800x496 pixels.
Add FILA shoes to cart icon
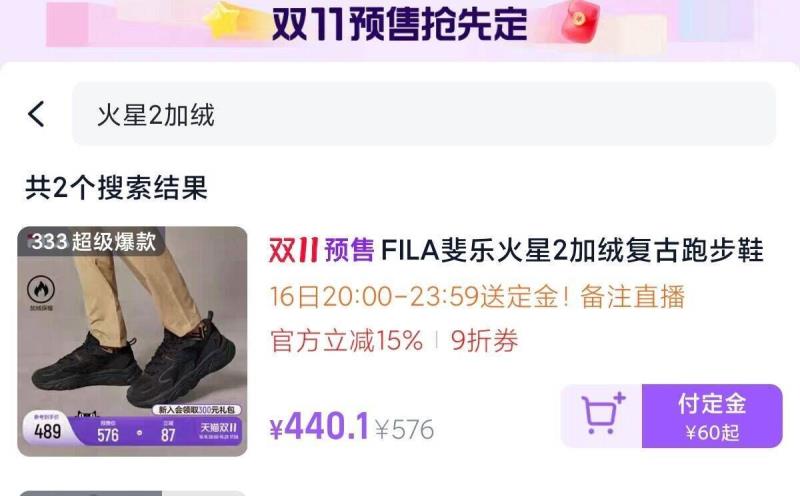(x=602, y=416)
